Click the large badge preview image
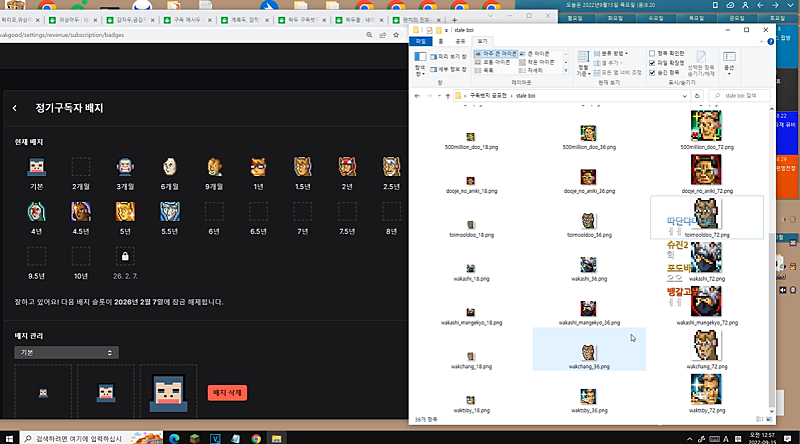Viewport: 800px width, 444px height. click(168, 393)
